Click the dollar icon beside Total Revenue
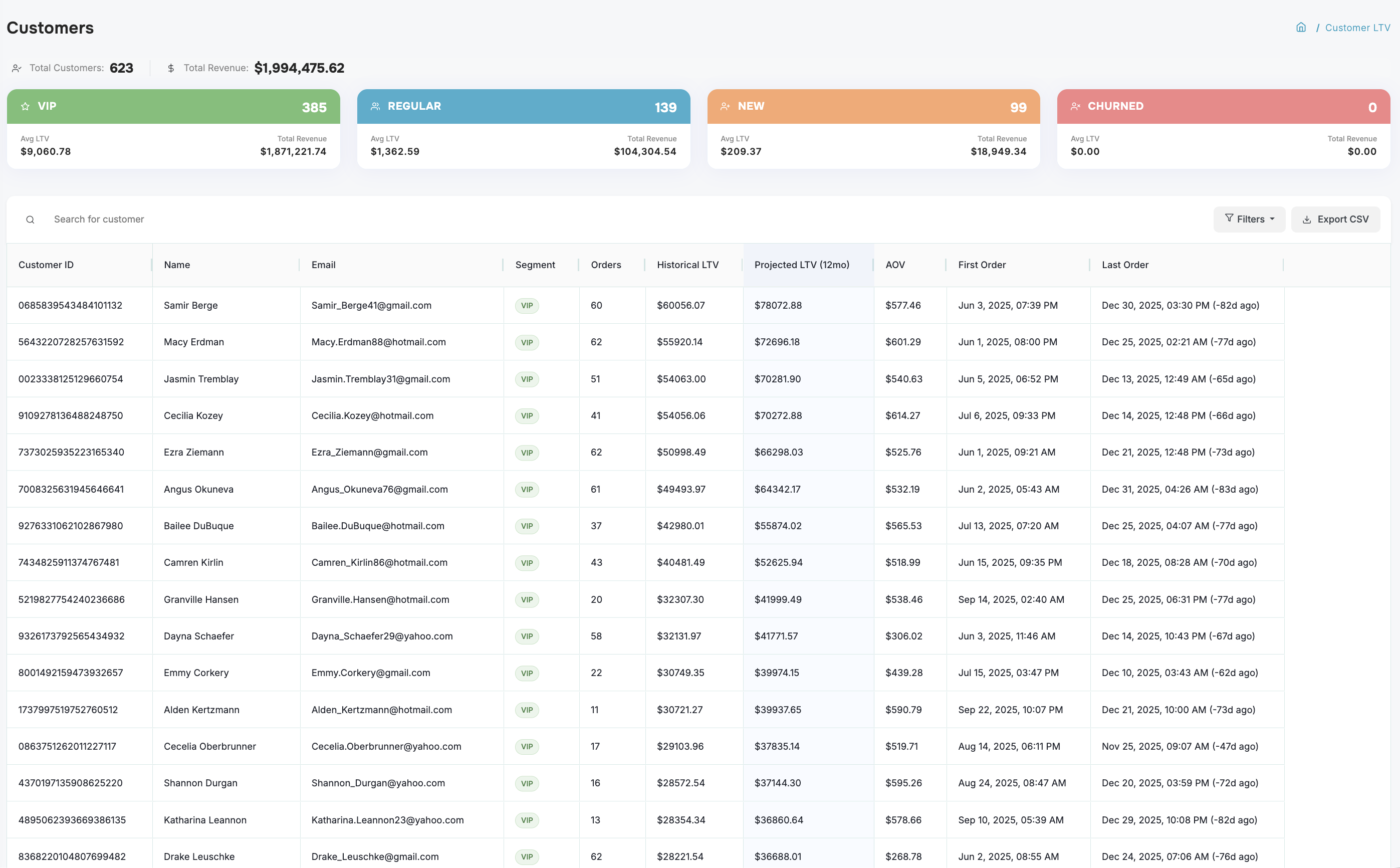The height and width of the screenshot is (868, 1400). pyautogui.click(x=171, y=68)
